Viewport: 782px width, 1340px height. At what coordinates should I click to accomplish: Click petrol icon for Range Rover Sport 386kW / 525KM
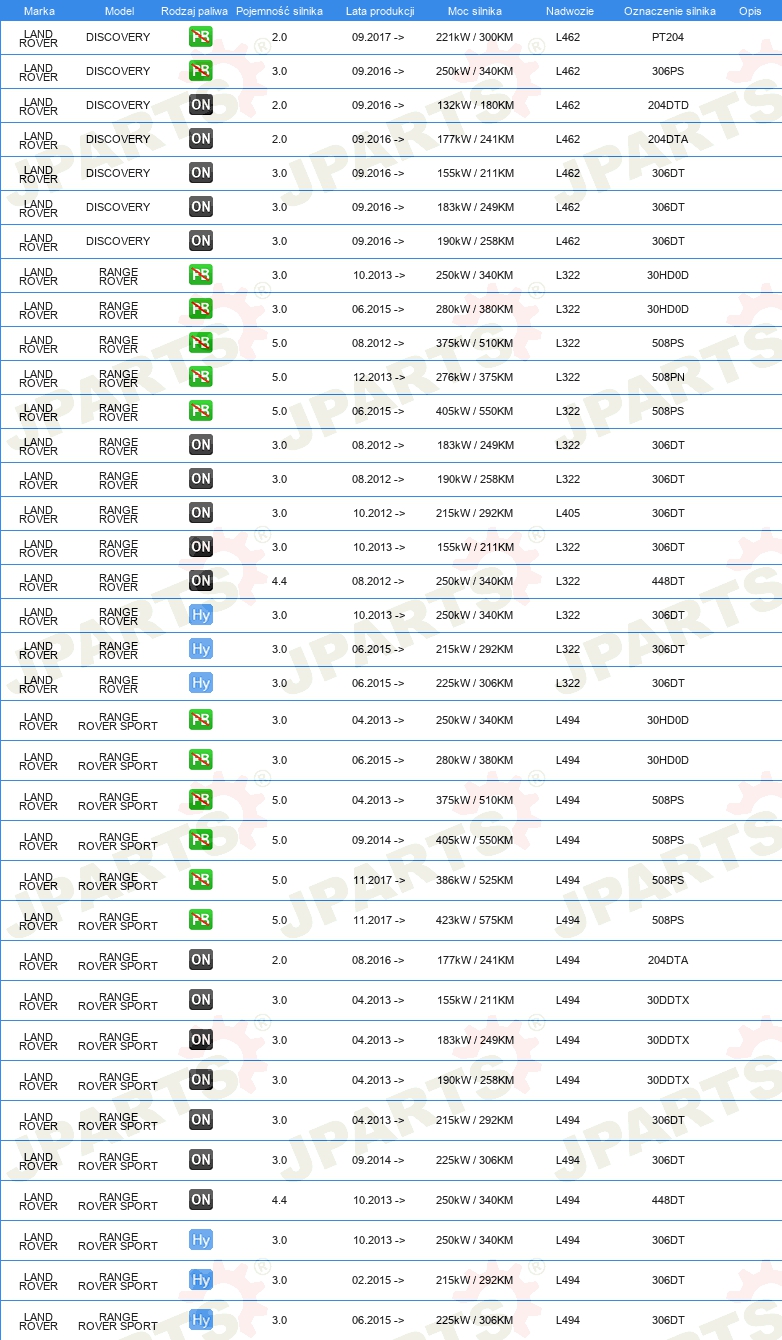click(x=201, y=880)
